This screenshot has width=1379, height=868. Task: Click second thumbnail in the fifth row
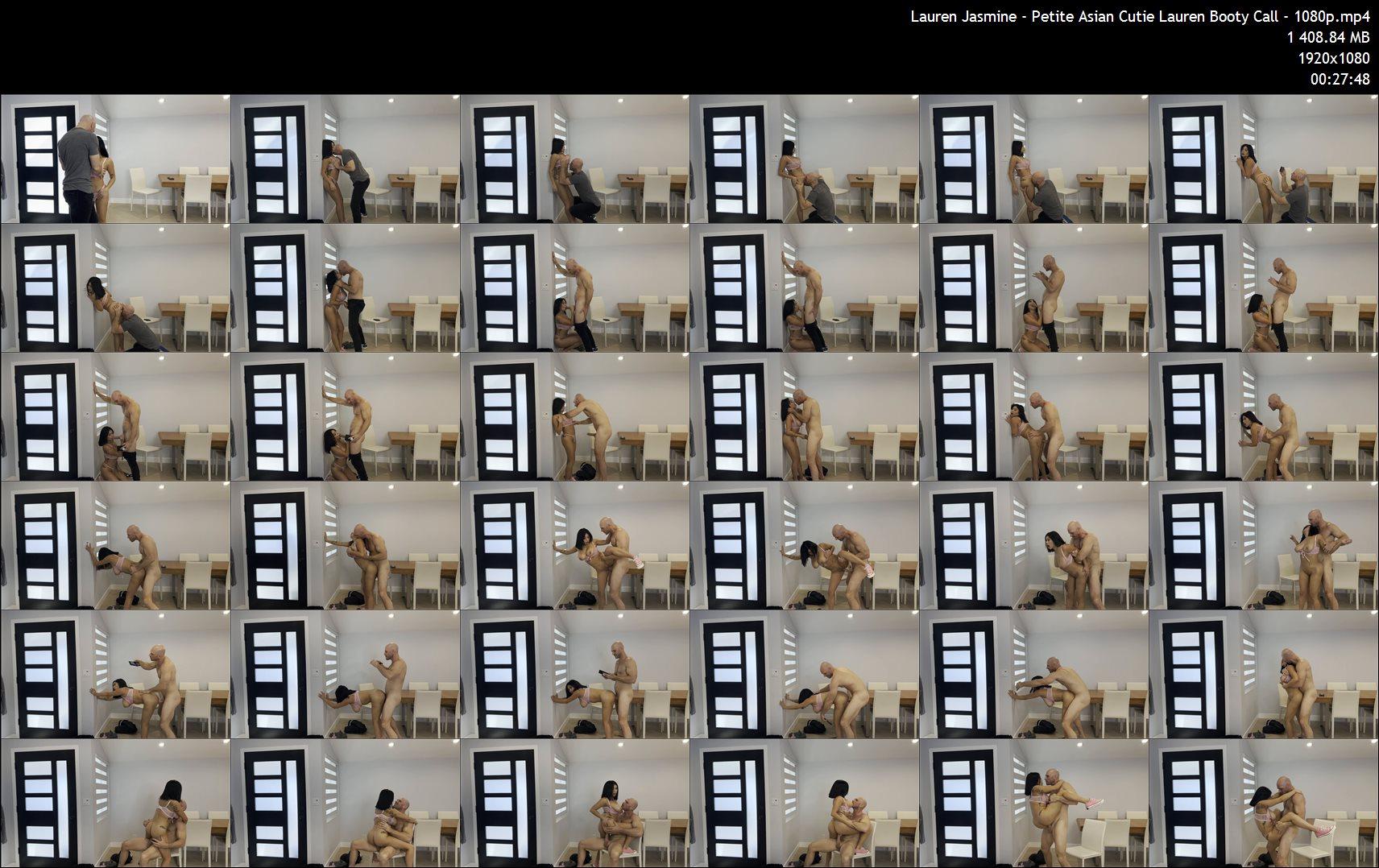tap(345, 674)
